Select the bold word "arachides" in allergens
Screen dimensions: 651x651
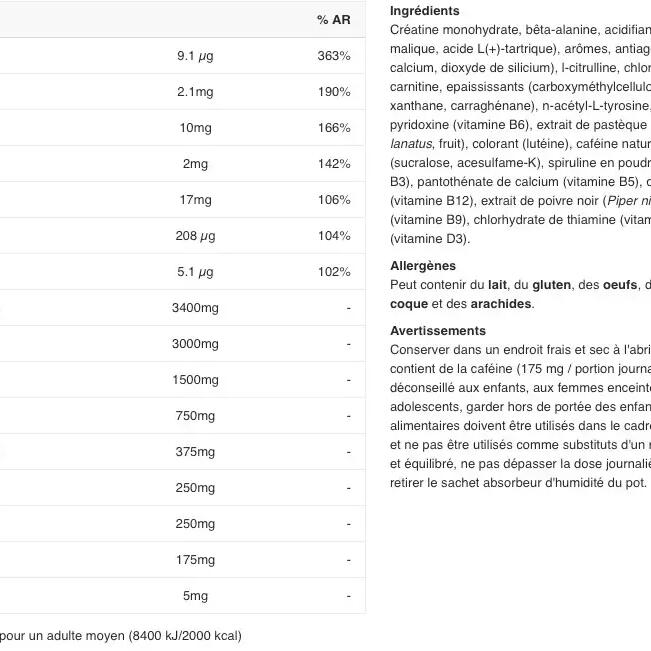click(501, 304)
